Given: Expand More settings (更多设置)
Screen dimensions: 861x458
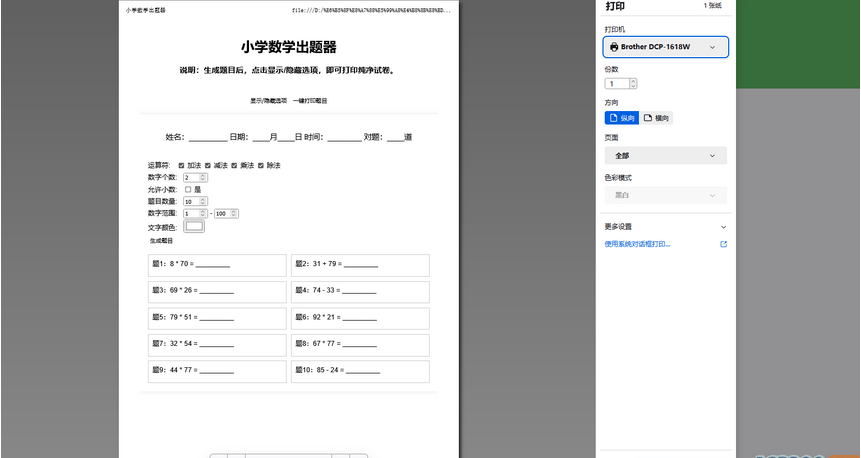Looking at the screenshot, I should [666, 227].
